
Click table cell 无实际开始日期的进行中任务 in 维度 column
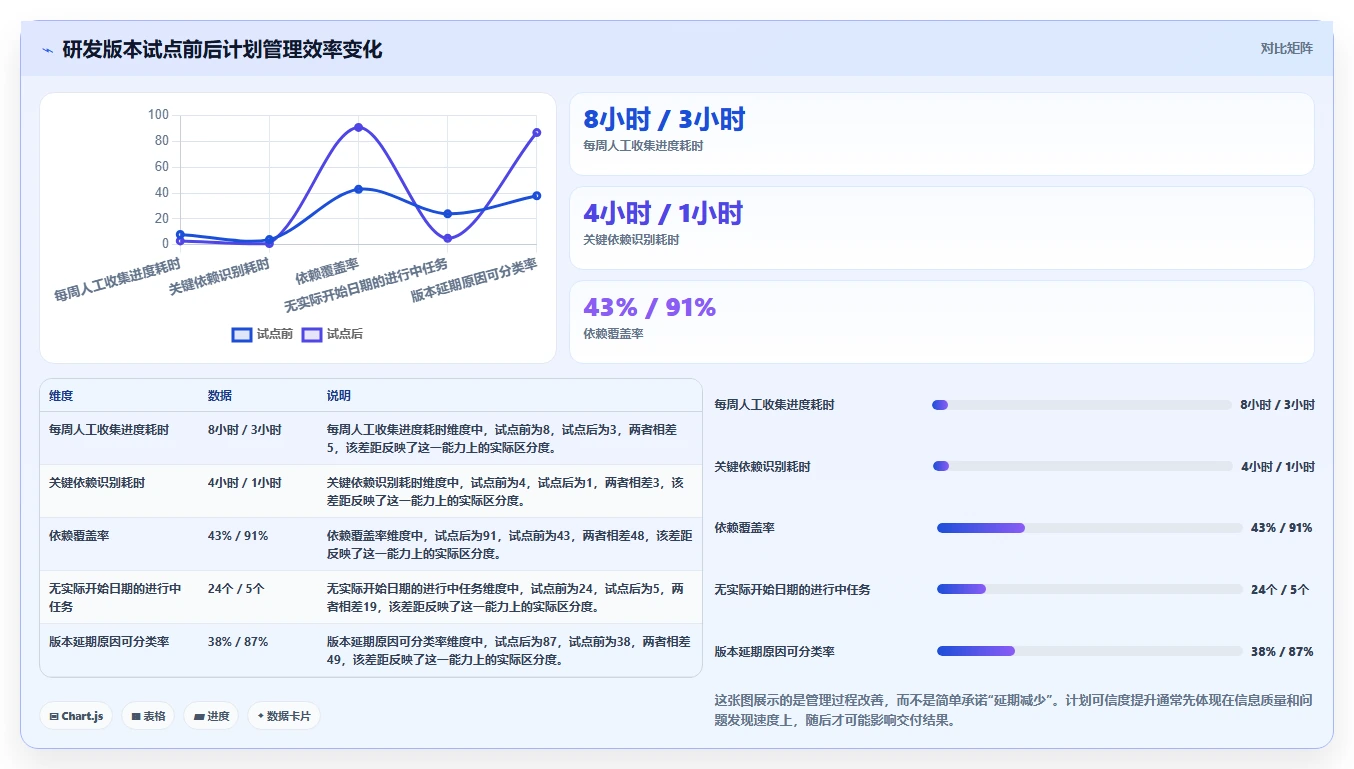tap(115, 597)
